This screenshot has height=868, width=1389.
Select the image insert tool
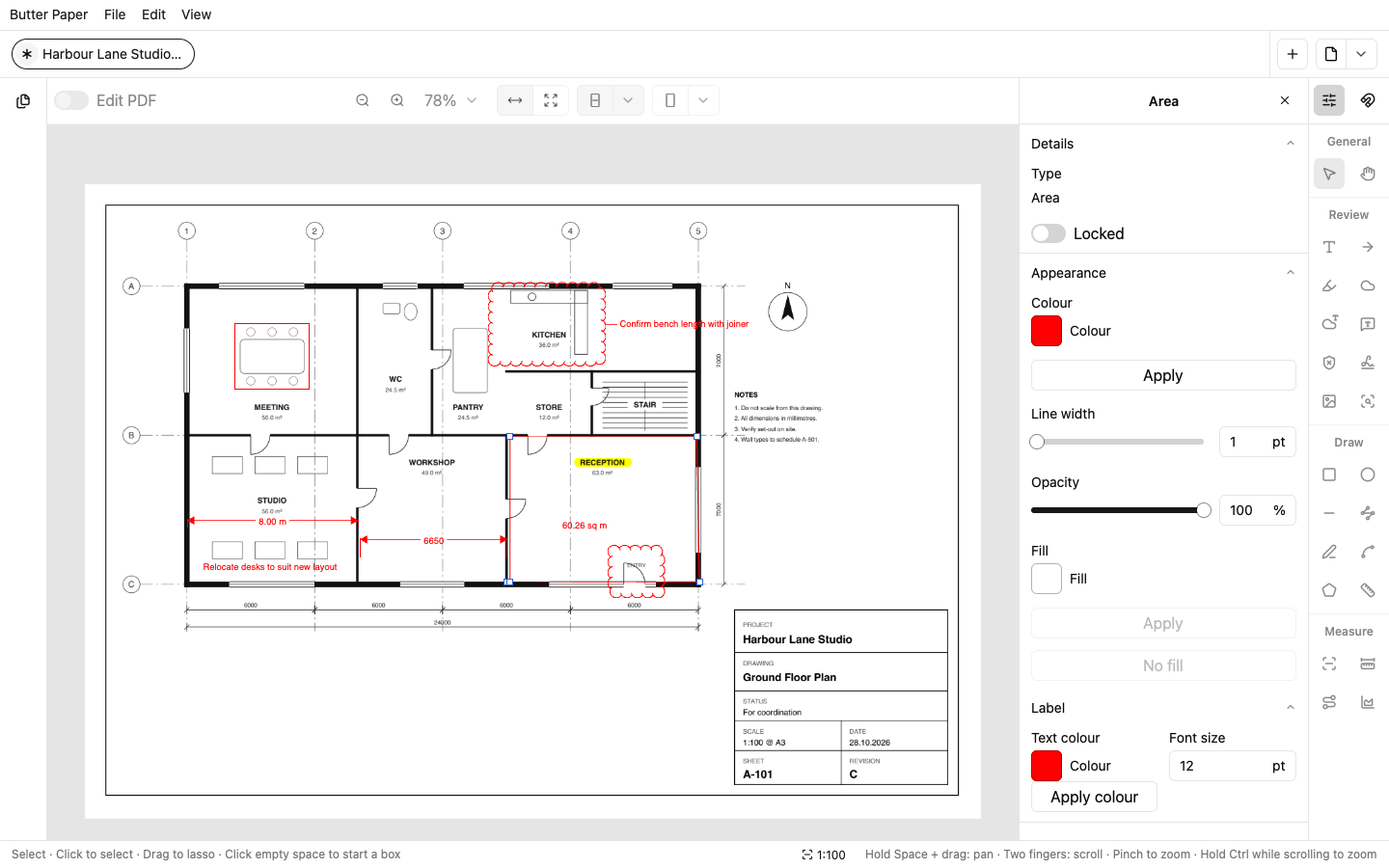(x=1329, y=401)
